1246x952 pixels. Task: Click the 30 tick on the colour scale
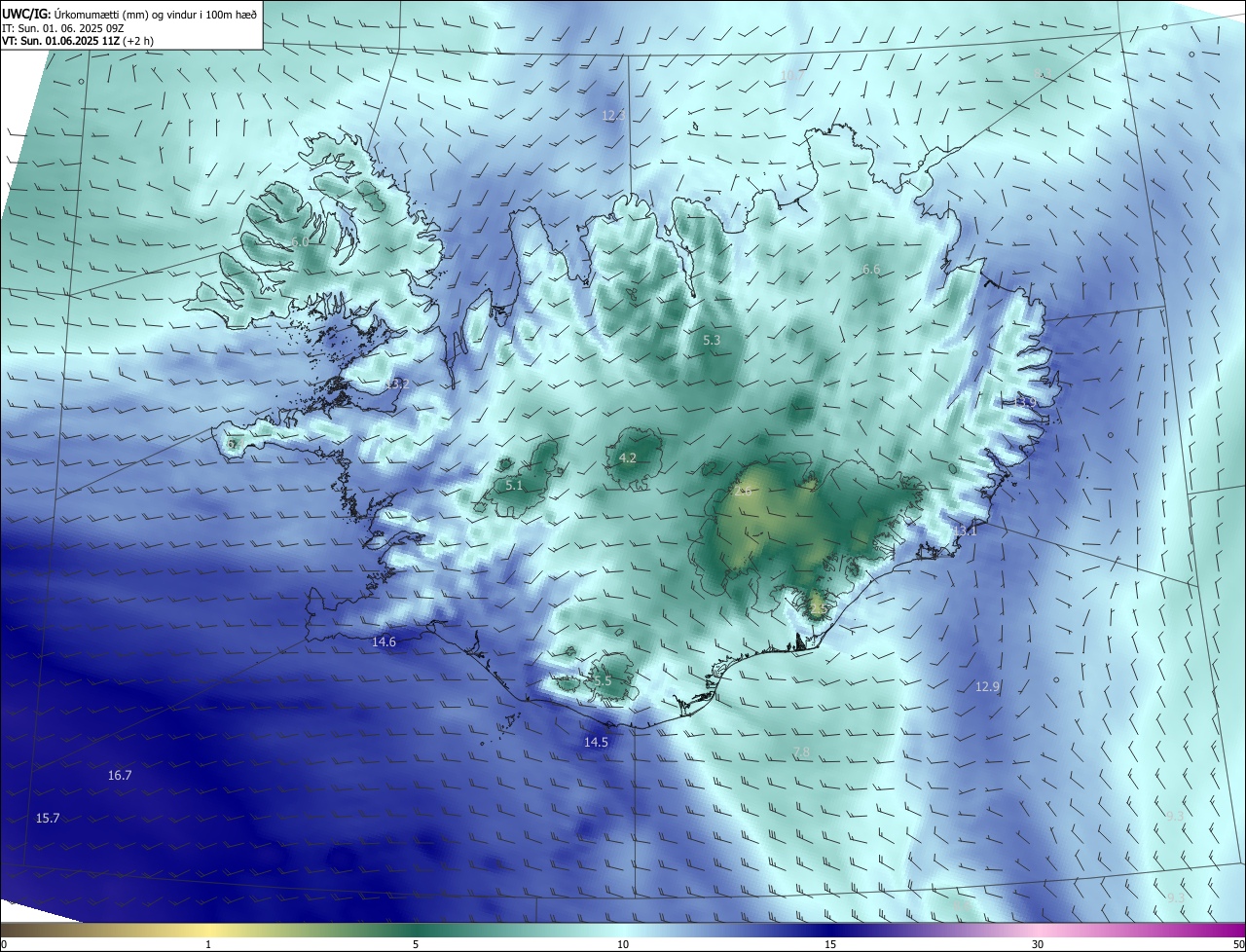coord(1038,945)
